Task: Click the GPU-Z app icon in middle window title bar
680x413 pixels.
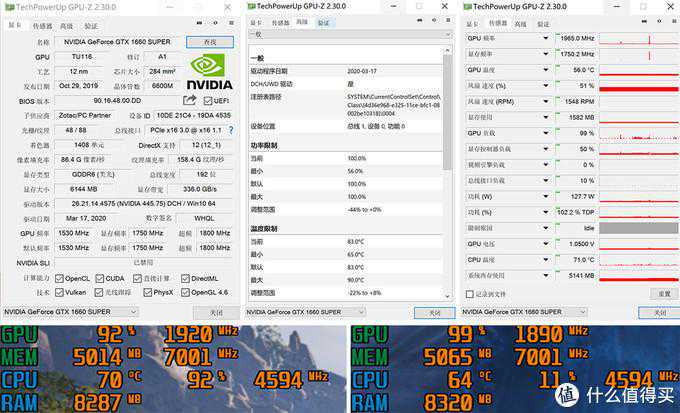Action: pos(250,6)
